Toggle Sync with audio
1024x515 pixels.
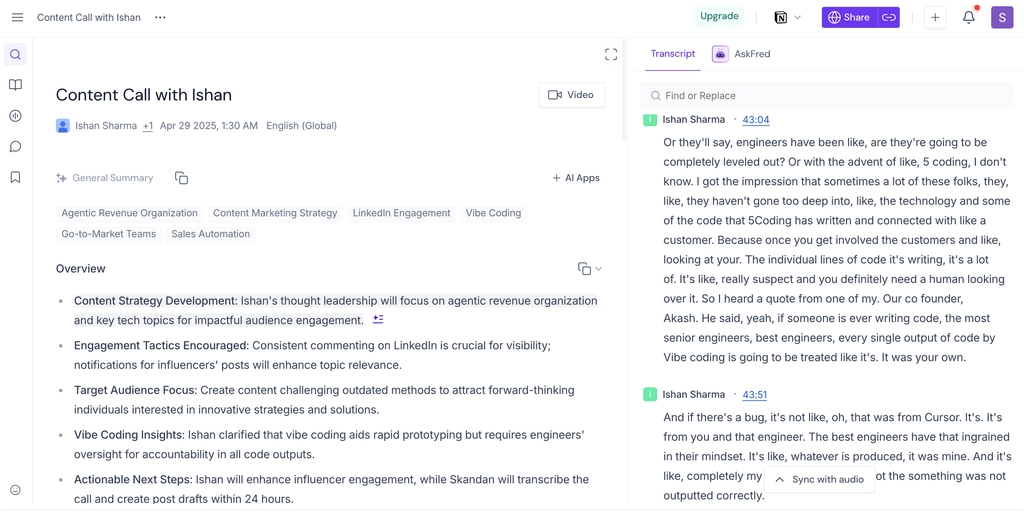click(819, 479)
